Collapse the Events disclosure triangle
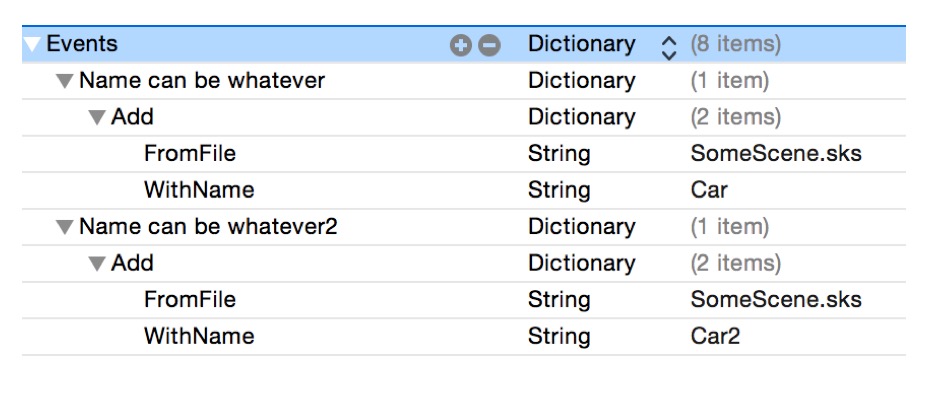 point(33,44)
